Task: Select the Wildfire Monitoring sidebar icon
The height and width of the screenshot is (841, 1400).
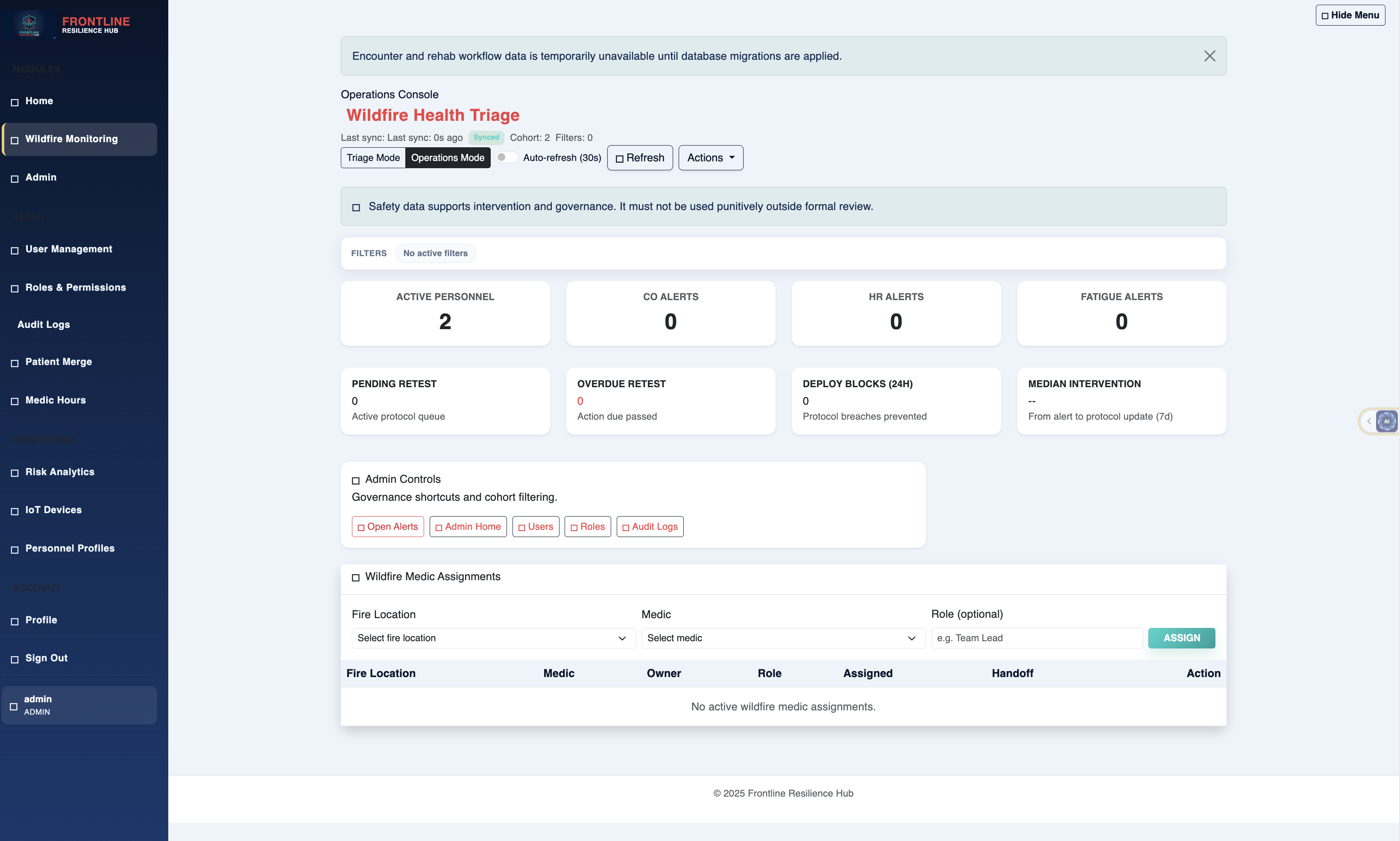Action: coord(15,140)
